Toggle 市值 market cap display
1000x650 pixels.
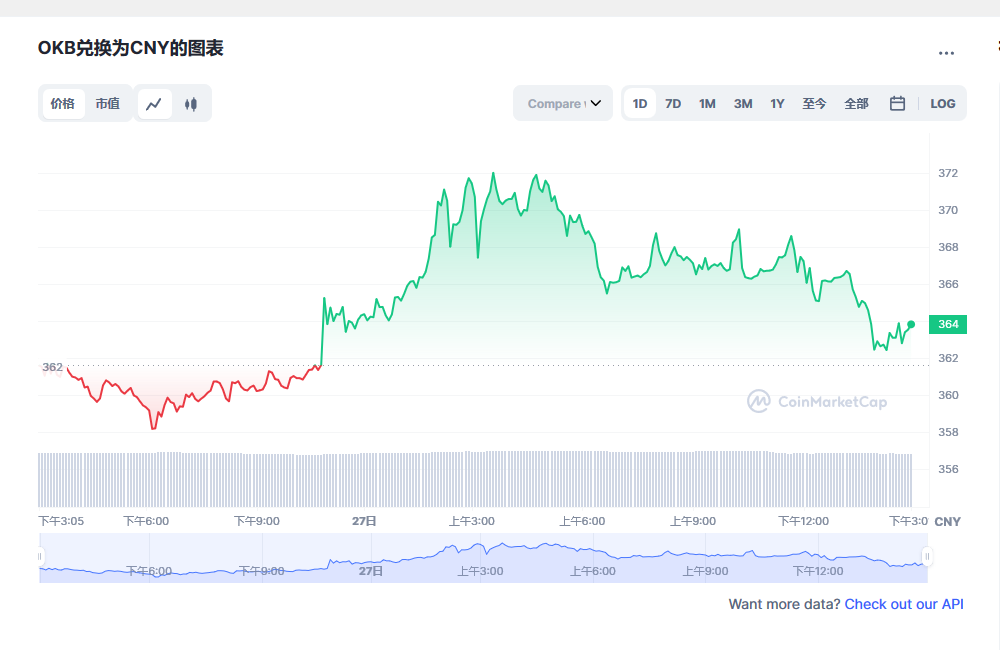pyautogui.click(x=108, y=103)
